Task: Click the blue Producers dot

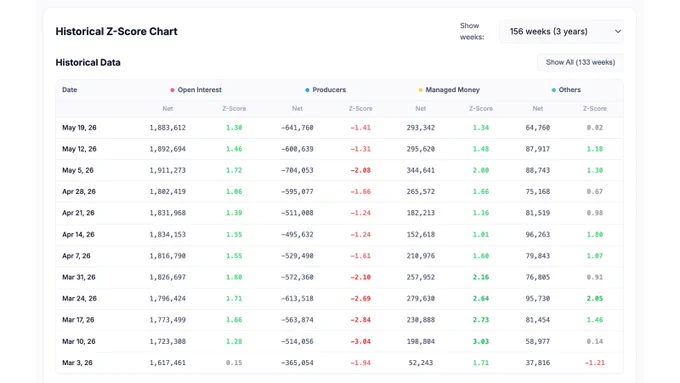Action: pyautogui.click(x=307, y=90)
